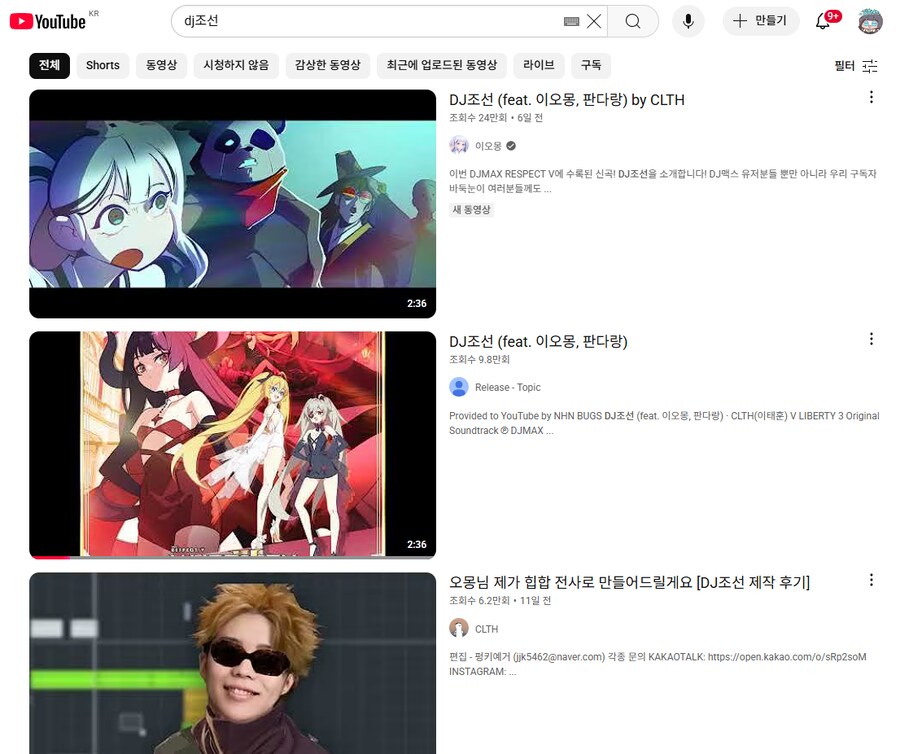Open video title DJ조선 (feat. 이오몽, 판다랑) by CLTH
900x754 pixels.
coord(567,100)
